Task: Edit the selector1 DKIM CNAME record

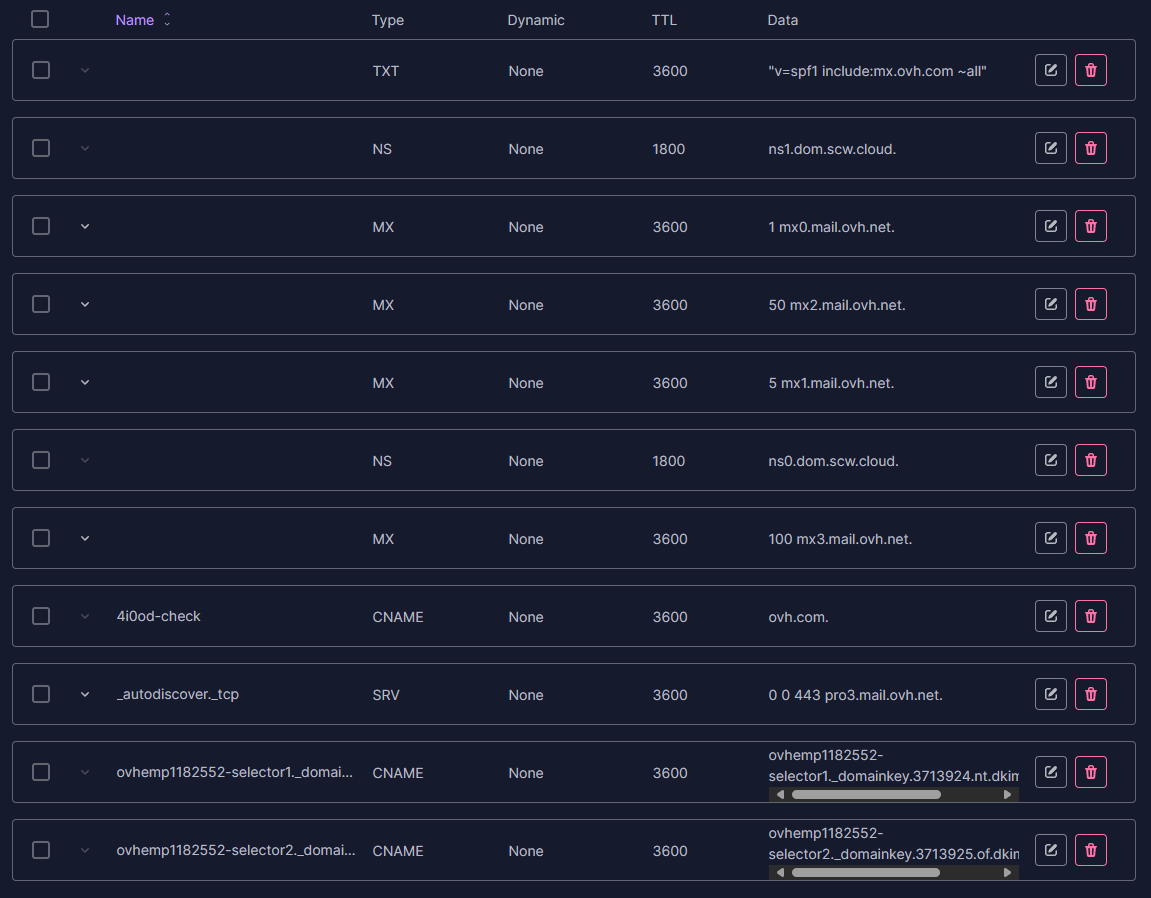Action: [x=1050, y=772]
